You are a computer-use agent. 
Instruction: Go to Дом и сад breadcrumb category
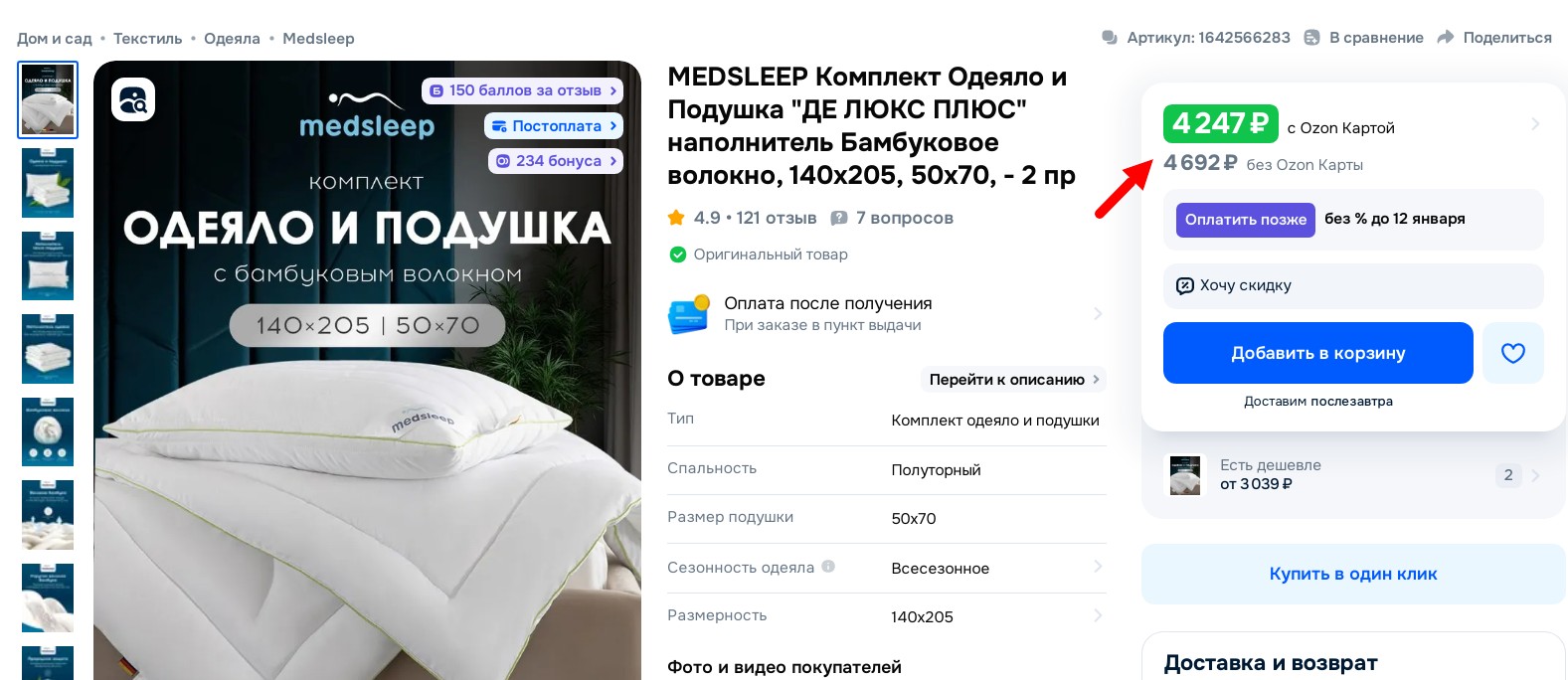click(x=54, y=38)
